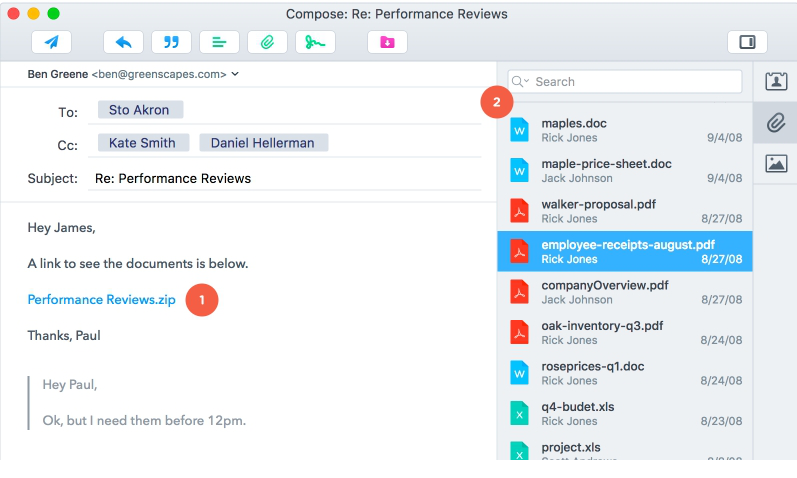Screen dimensions: 797x478
Task: Toggle the sidebar panel button
Action: [747, 42]
